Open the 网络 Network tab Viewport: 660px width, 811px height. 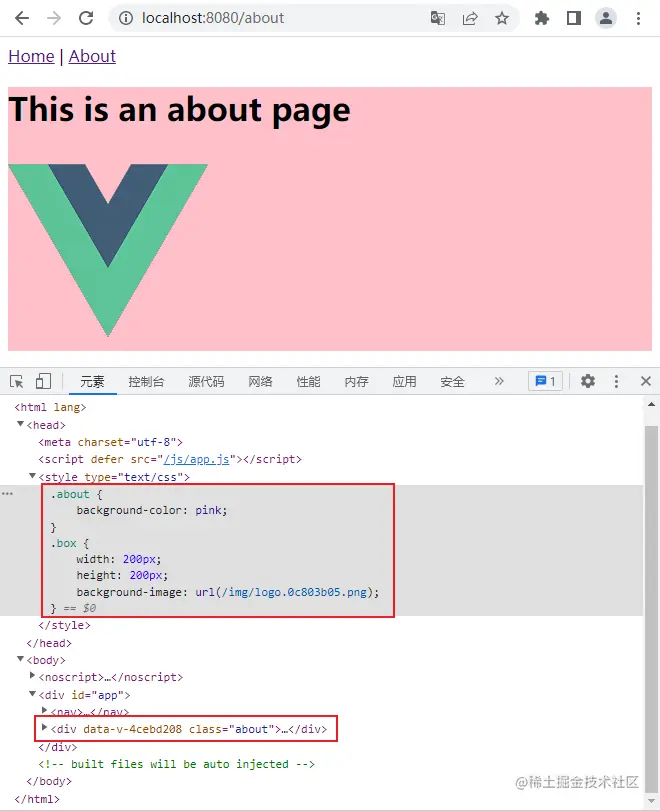tap(260, 382)
